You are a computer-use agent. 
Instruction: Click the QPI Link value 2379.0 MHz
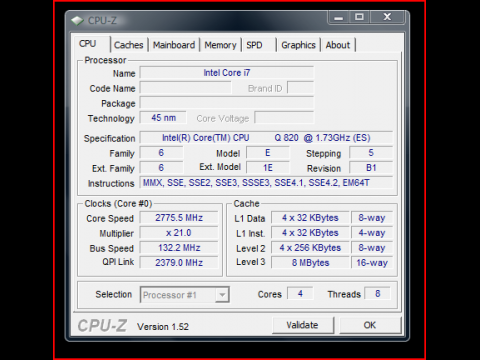coord(179,263)
